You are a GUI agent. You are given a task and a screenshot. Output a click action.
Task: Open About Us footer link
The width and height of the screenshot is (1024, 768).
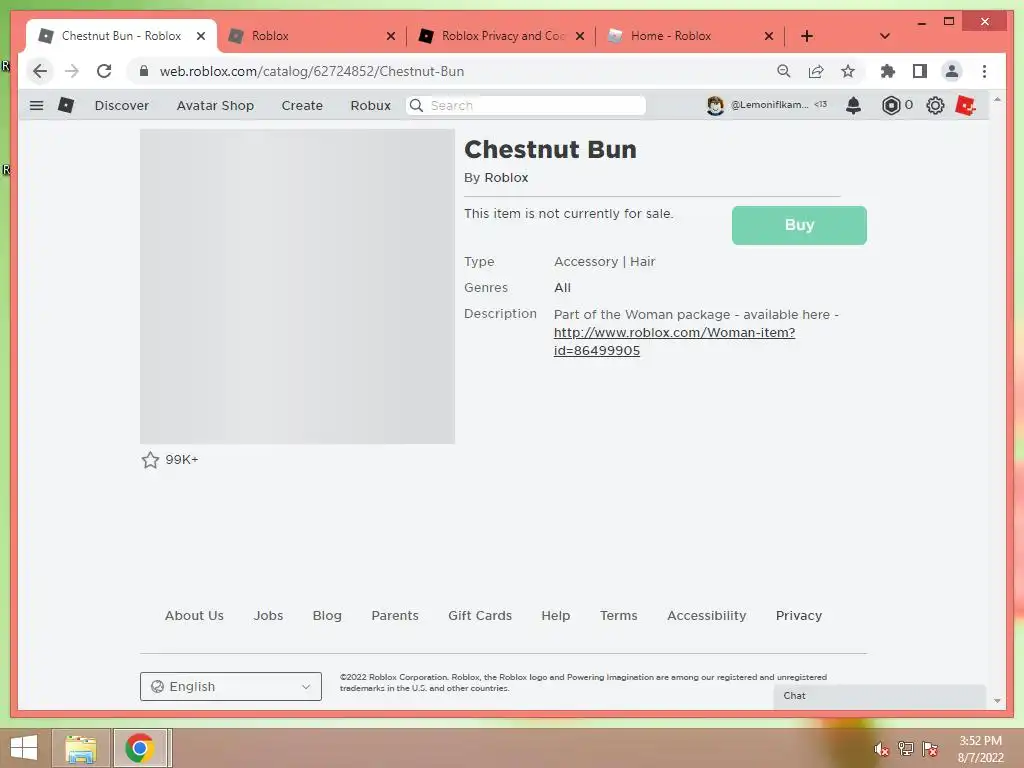coord(194,615)
